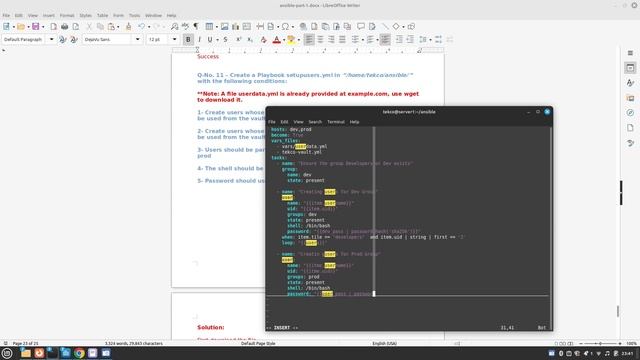Toggle Underline formatting

point(210,40)
